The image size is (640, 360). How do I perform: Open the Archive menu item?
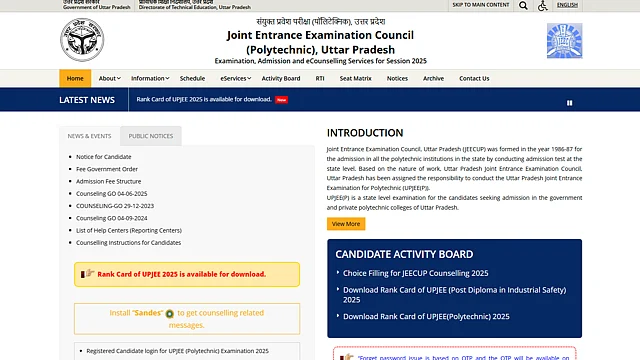[433, 78]
